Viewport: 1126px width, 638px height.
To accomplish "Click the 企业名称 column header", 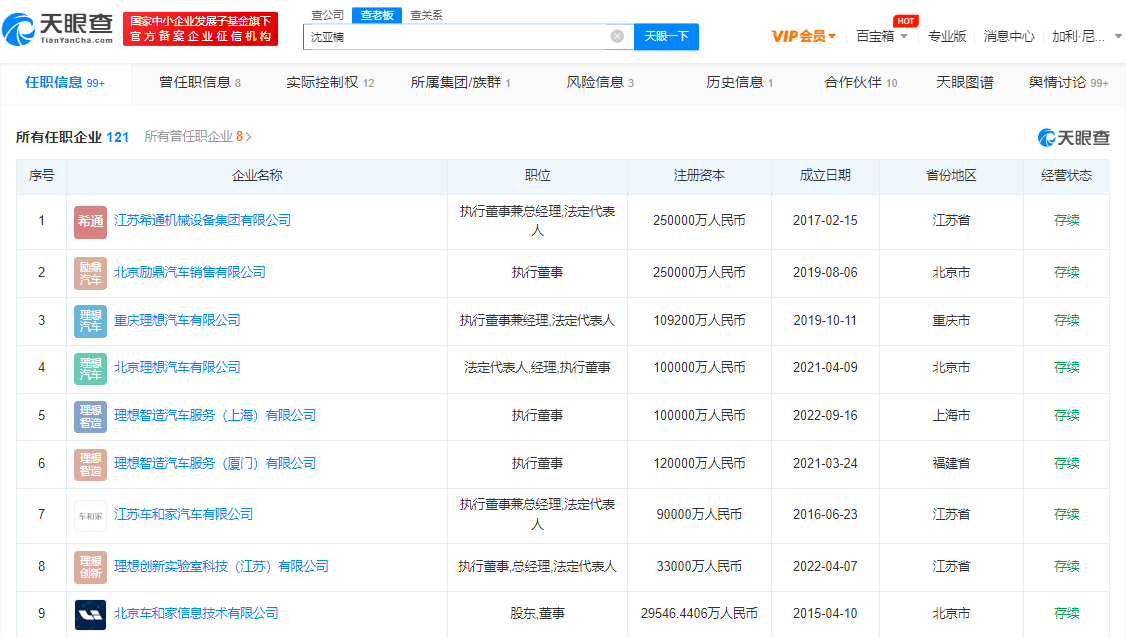I will tap(257, 175).
